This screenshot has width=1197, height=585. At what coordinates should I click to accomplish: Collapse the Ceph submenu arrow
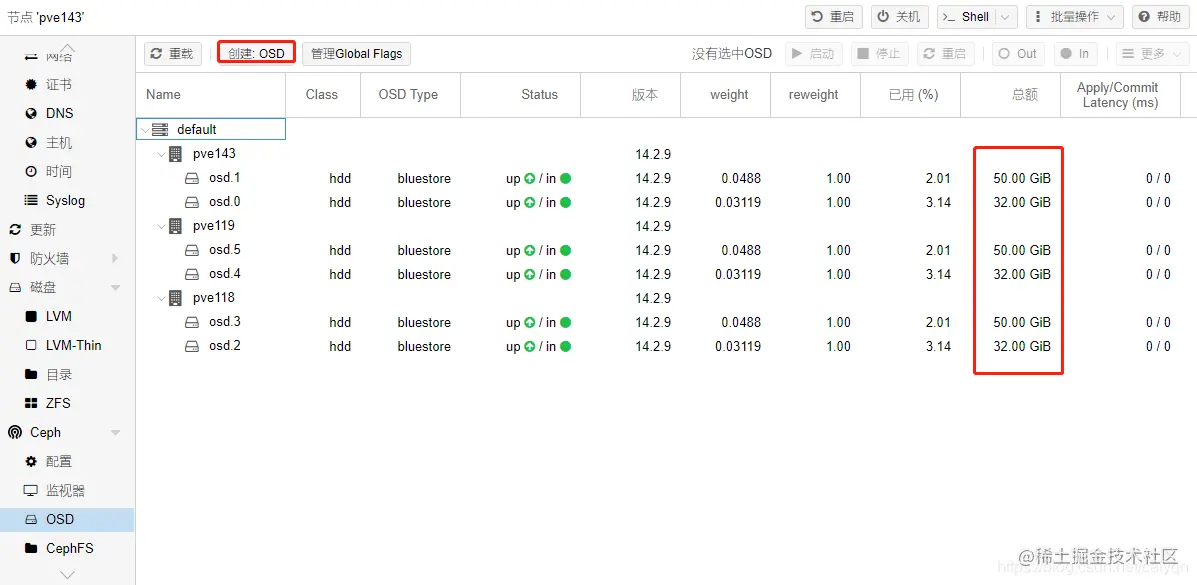pyautogui.click(x=115, y=433)
